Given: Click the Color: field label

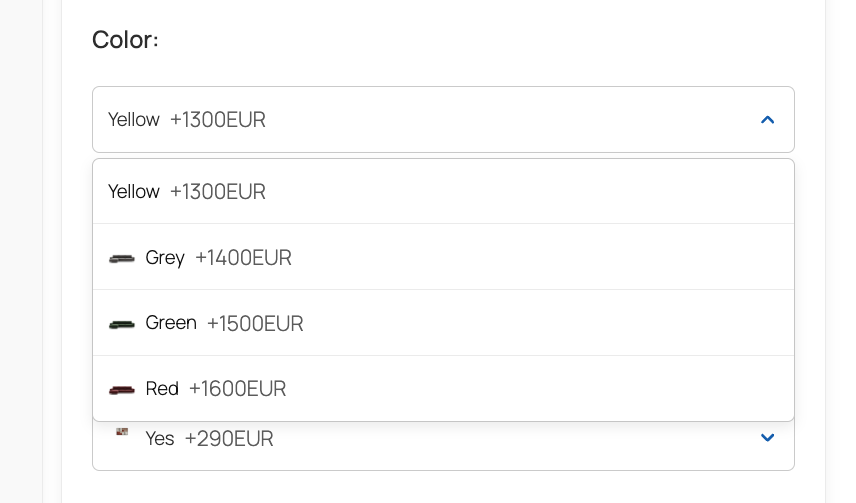Looking at the screenshot, I should click(125, 40).
